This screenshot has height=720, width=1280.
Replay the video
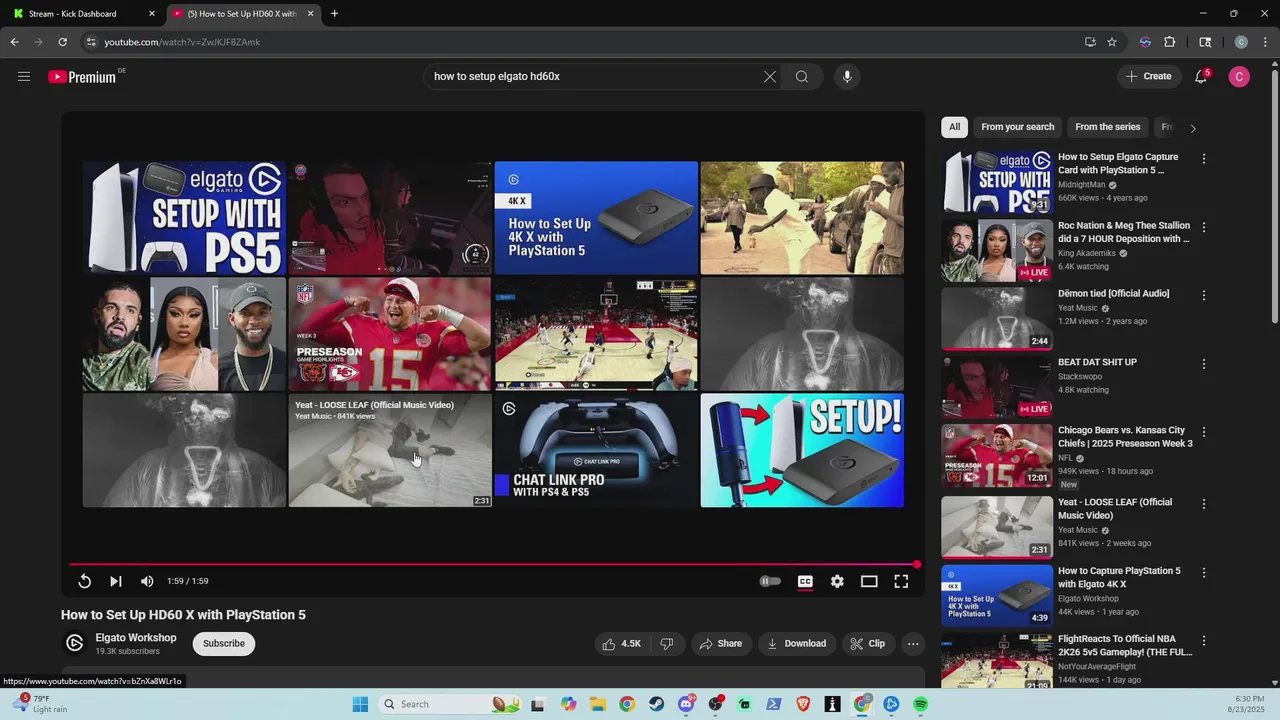[85, 581]
